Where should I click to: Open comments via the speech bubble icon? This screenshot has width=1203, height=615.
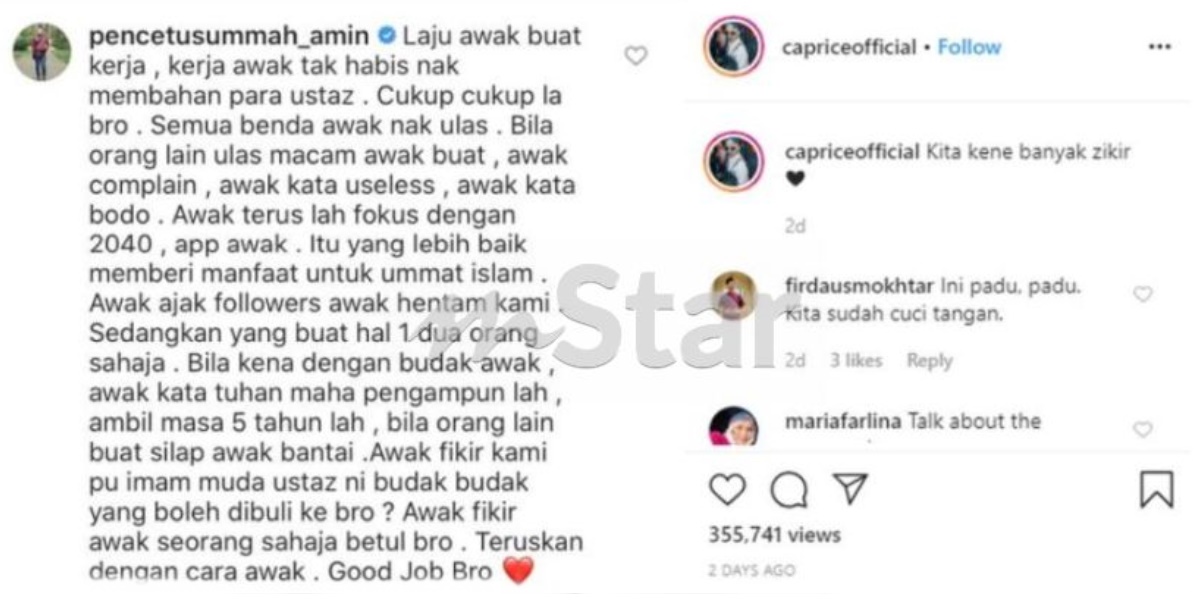[789, 489]
